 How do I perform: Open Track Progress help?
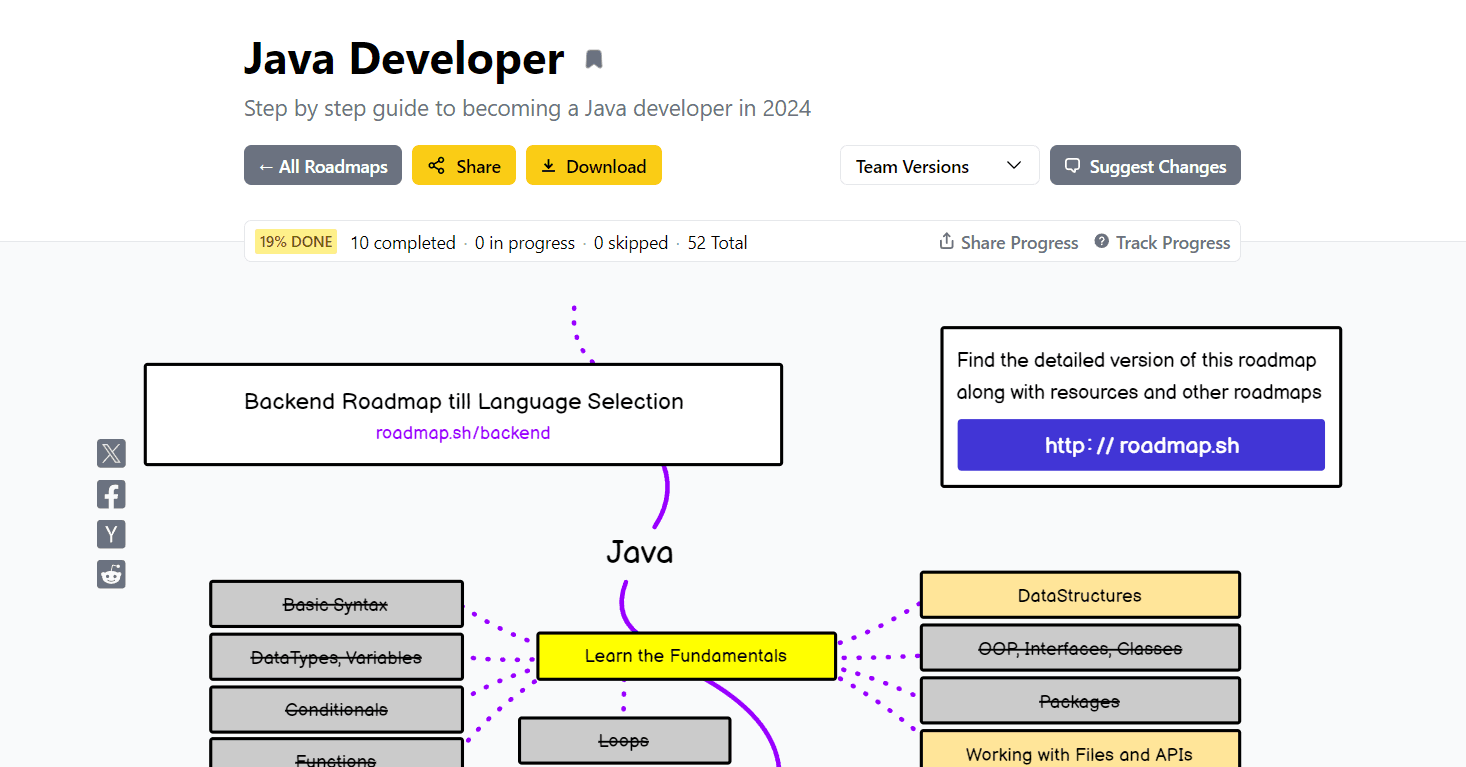[x=1162, y=242]
